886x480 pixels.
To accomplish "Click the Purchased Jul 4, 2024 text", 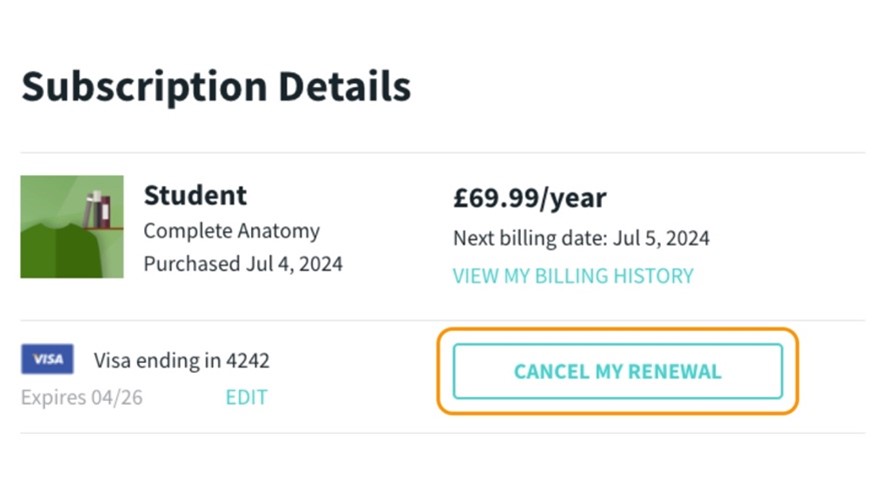I will pyautogui.click(x=243, y=264).
